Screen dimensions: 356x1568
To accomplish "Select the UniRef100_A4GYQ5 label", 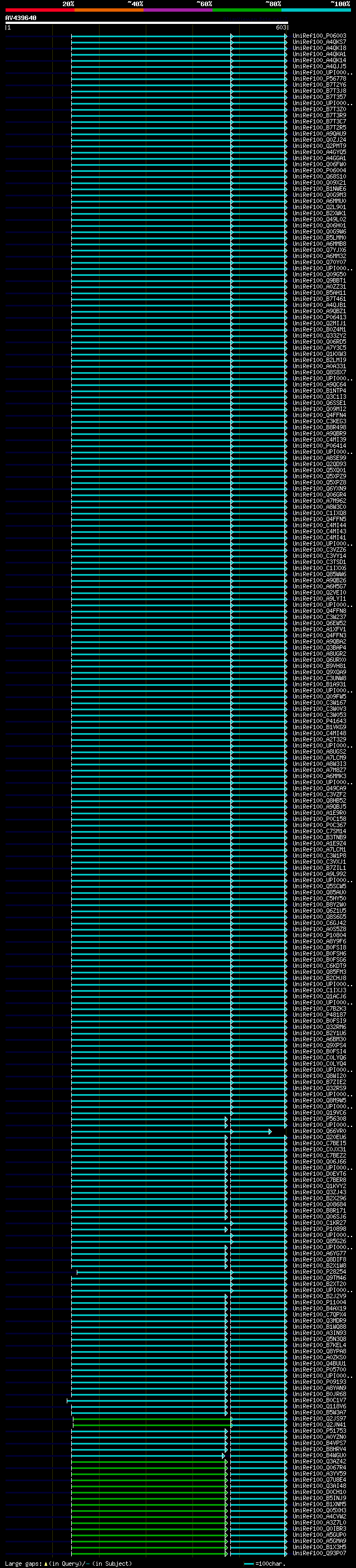I will [319, 152].
